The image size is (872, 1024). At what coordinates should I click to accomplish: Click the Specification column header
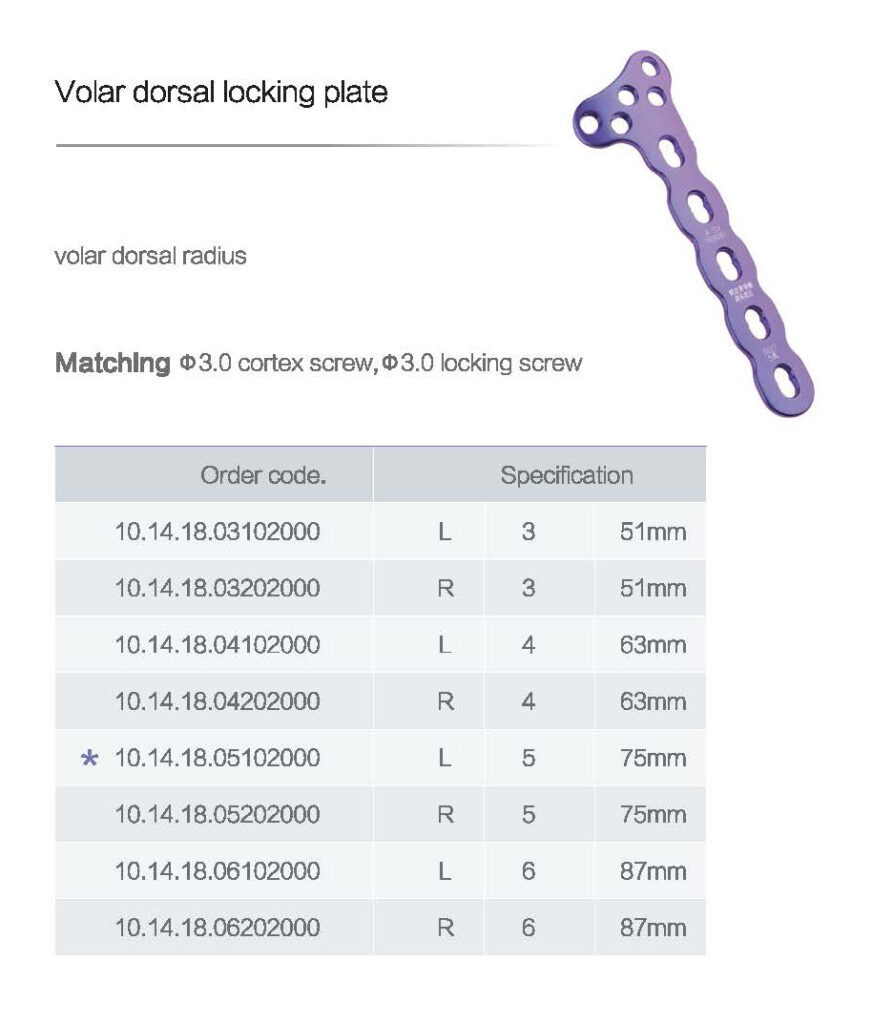click(567, 475)
